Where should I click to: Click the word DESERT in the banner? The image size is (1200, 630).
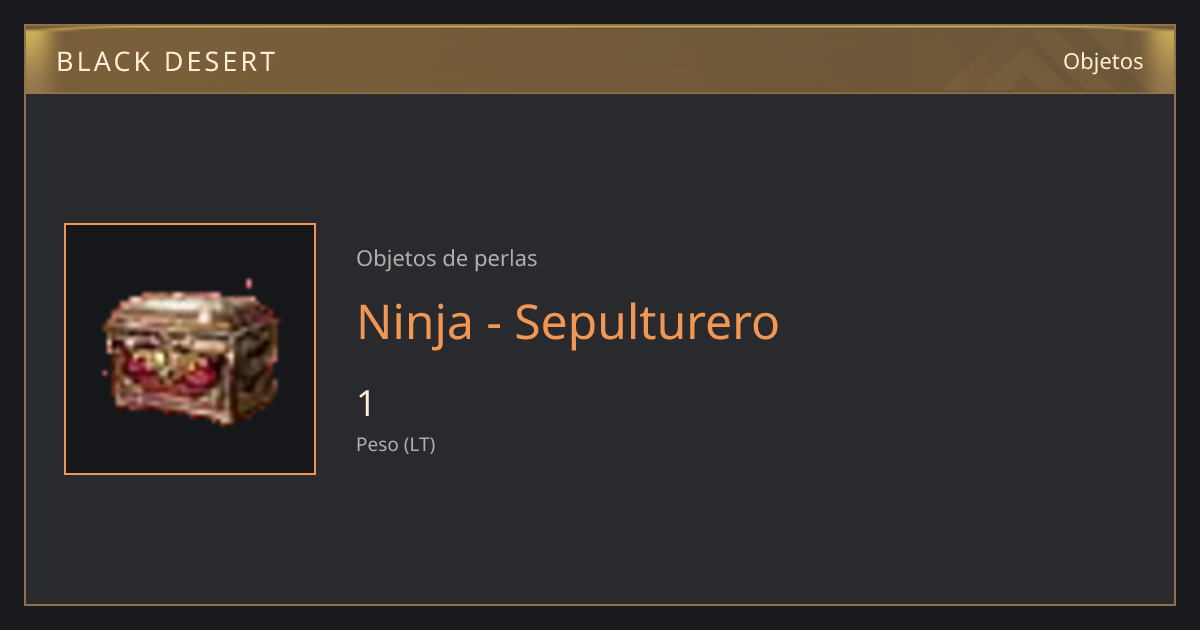(219, 62)
